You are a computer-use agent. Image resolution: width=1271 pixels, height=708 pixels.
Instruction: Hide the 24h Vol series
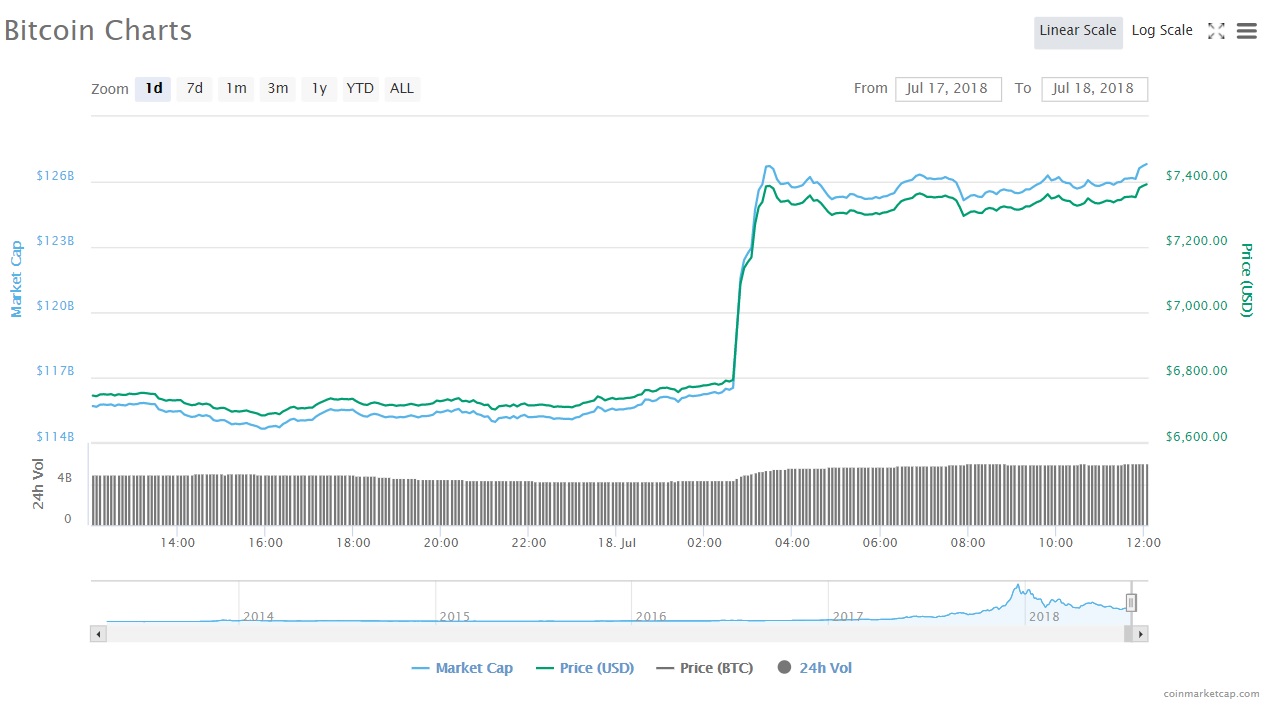click(x=815, y=668)
